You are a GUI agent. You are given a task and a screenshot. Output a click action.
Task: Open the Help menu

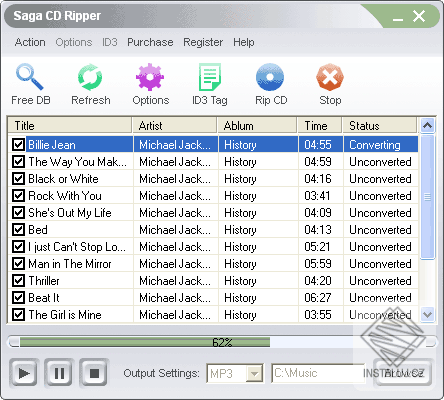tap(244, 42)
